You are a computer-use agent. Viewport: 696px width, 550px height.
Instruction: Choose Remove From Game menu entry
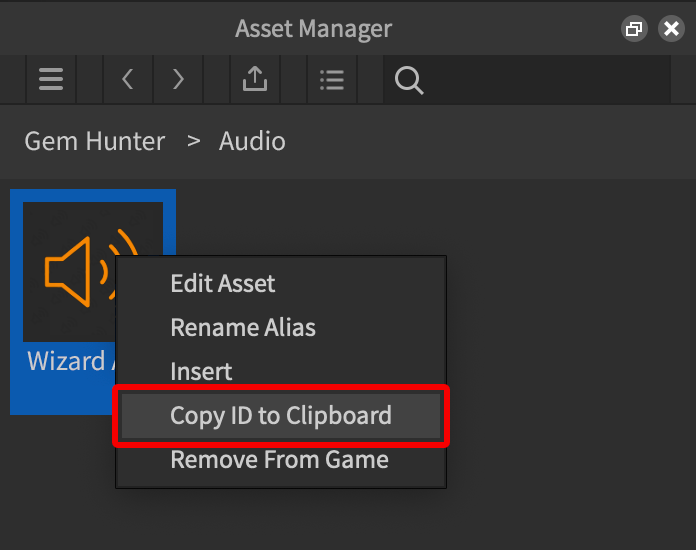279,460
